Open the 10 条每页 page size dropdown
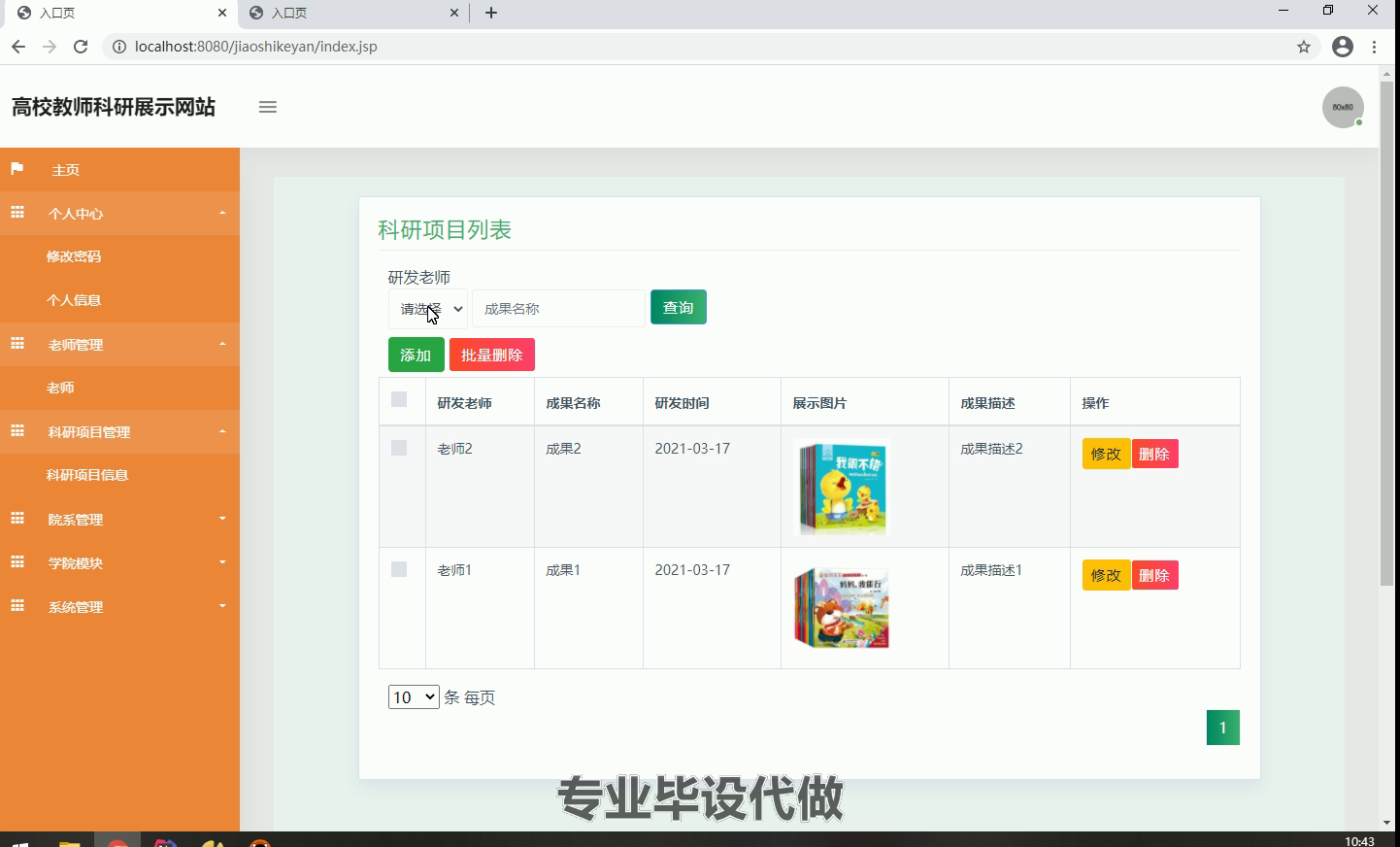The height and width of the screenshot is (847, 1400). coord(414,697)
